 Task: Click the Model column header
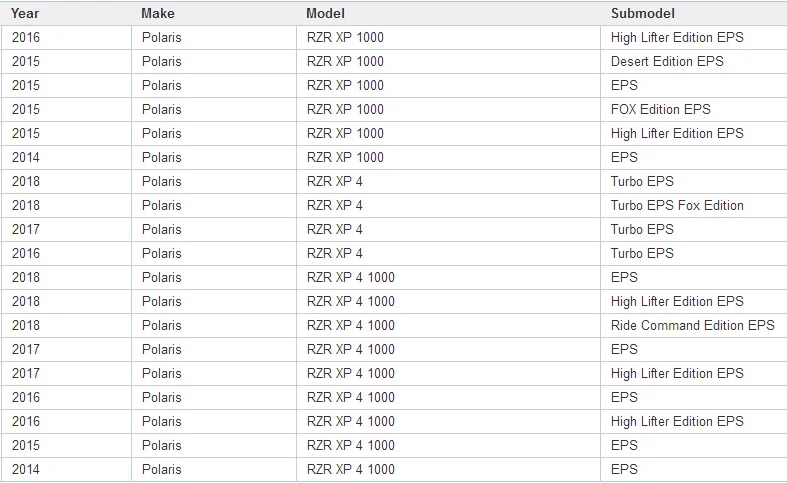coord(325,14)
